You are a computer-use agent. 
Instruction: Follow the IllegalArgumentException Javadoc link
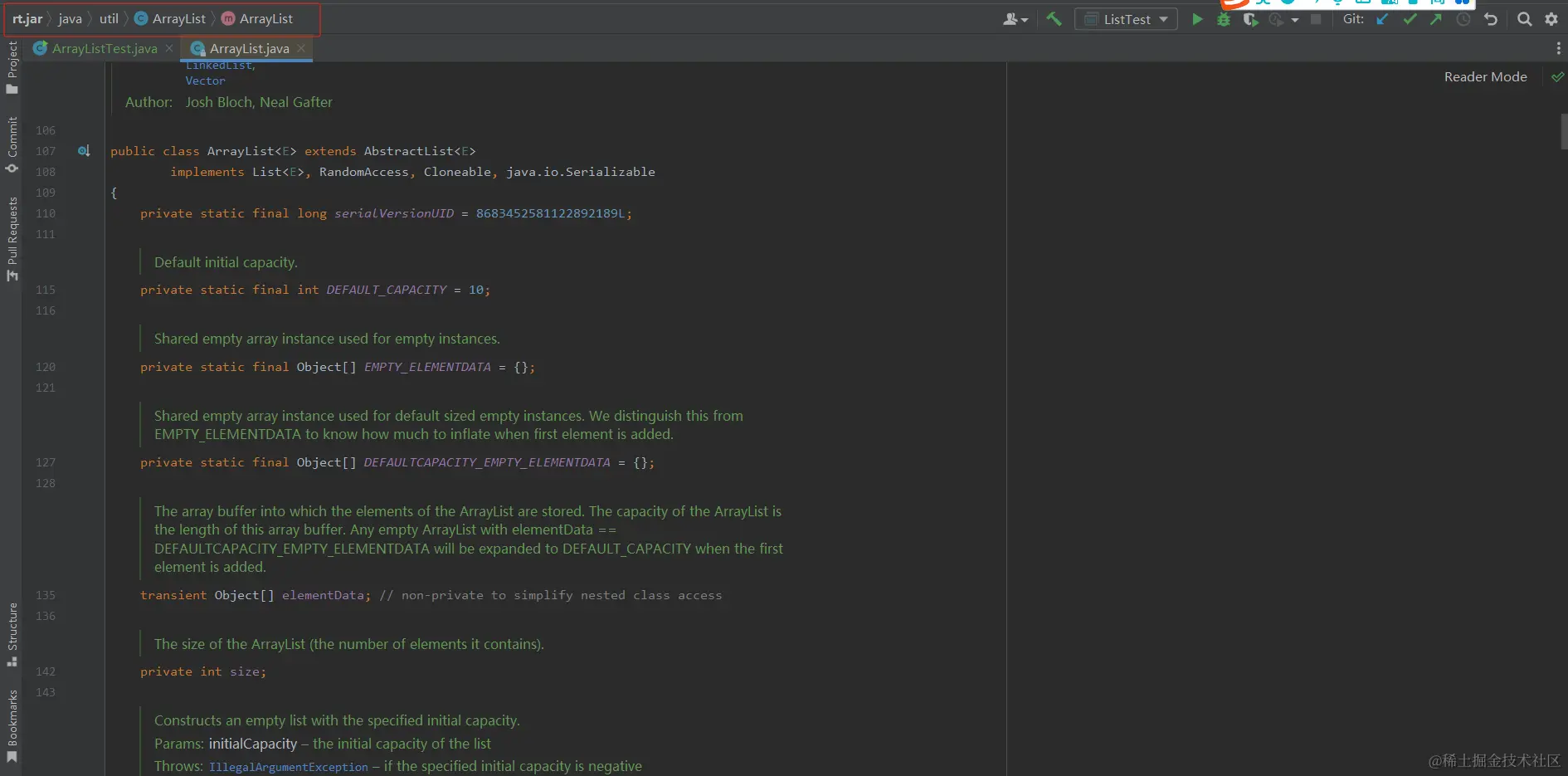(288, 767)
